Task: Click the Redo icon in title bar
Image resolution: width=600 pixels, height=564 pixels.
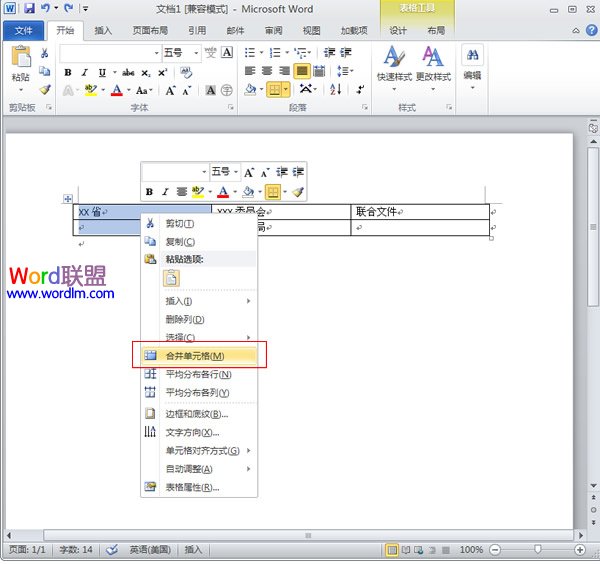Action: [x=69, y=8]
